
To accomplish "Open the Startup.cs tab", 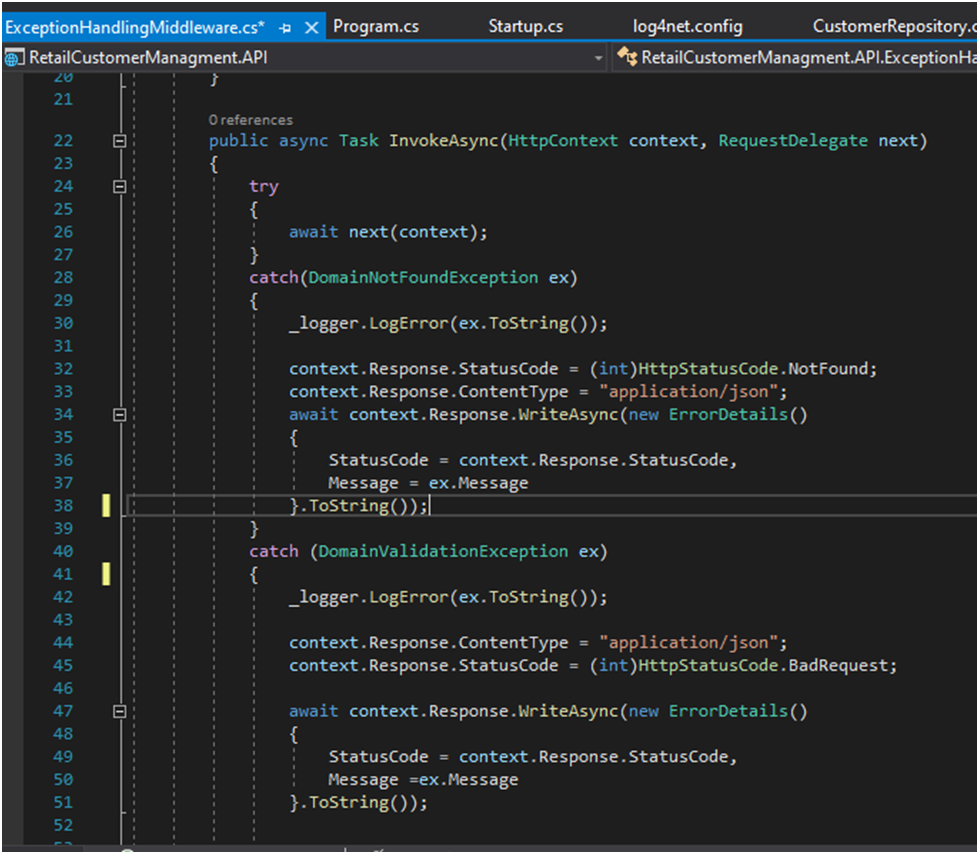I will [525, 27].
